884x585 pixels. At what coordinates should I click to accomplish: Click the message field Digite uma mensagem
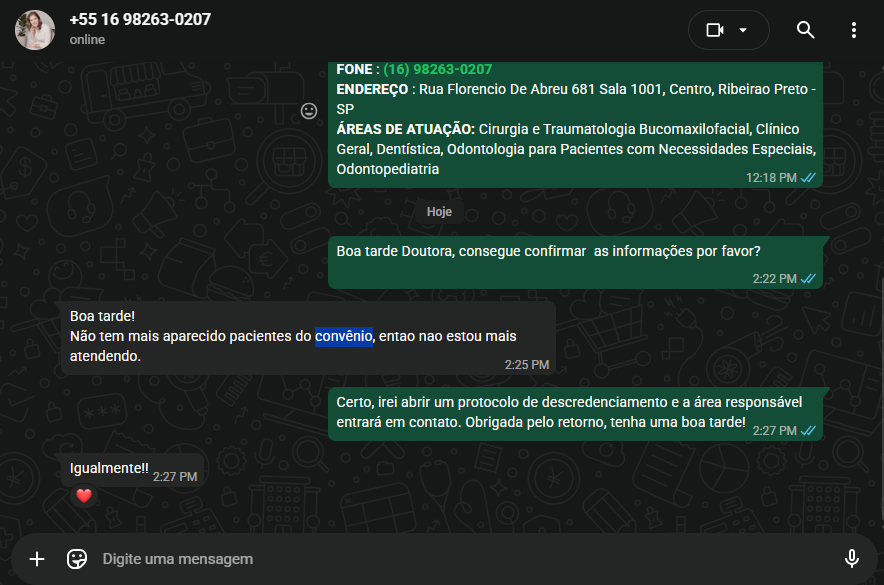[462, 559]
